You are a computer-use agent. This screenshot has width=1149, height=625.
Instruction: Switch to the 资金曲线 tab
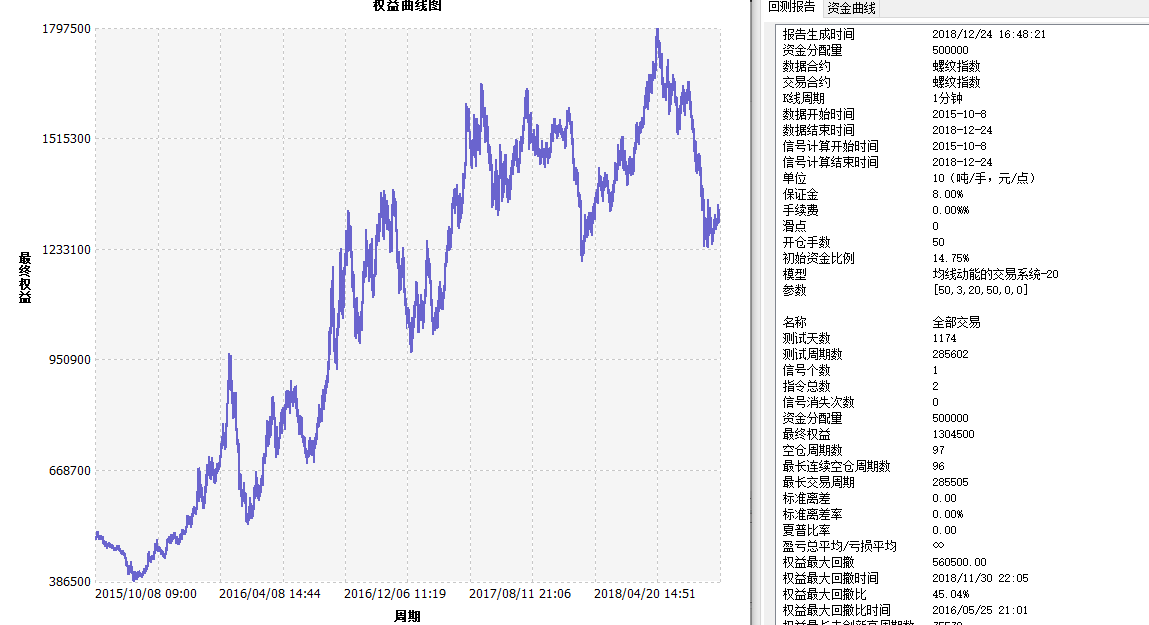click(851, 8)
